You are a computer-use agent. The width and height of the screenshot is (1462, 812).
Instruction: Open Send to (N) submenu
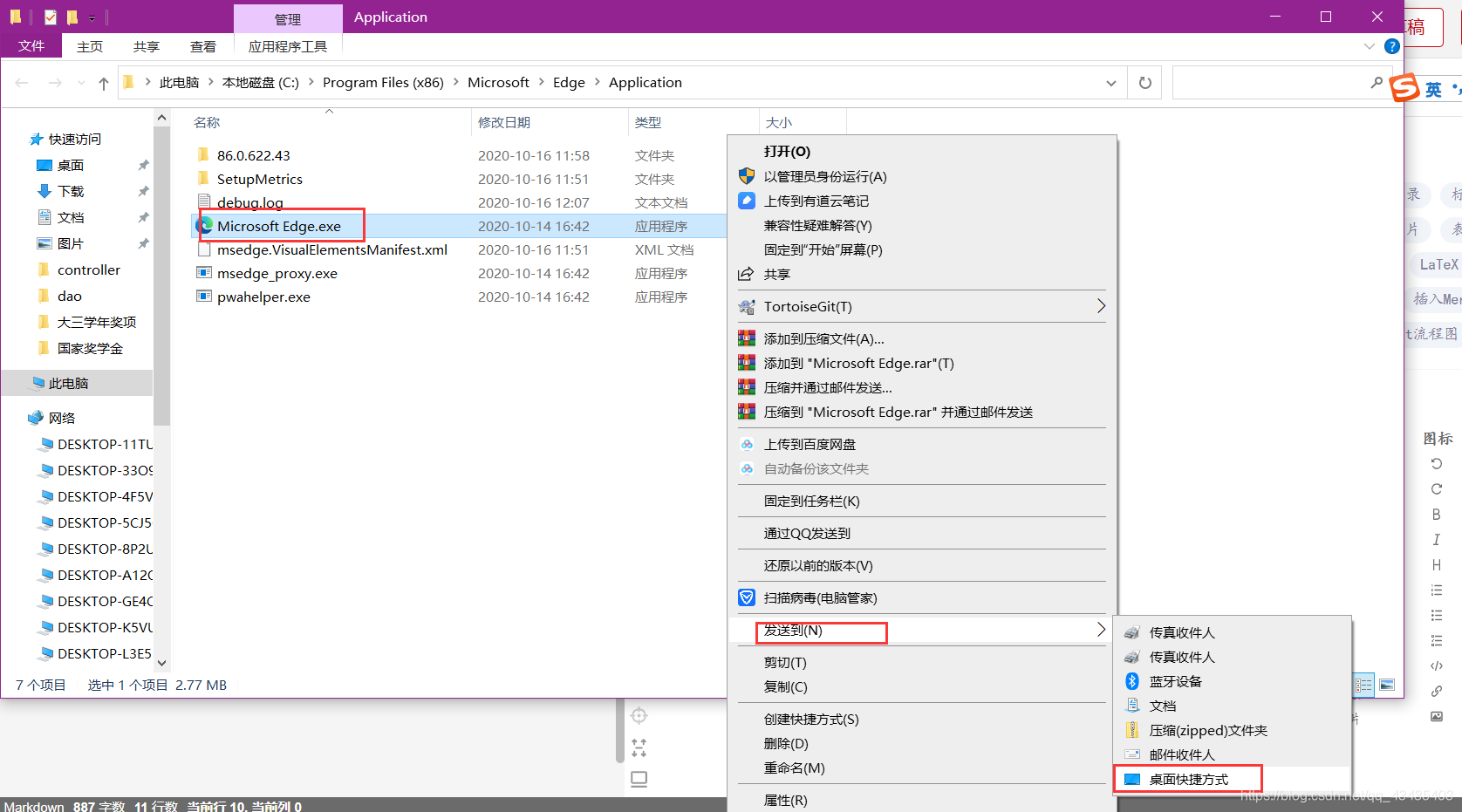(x=922, y=630)
